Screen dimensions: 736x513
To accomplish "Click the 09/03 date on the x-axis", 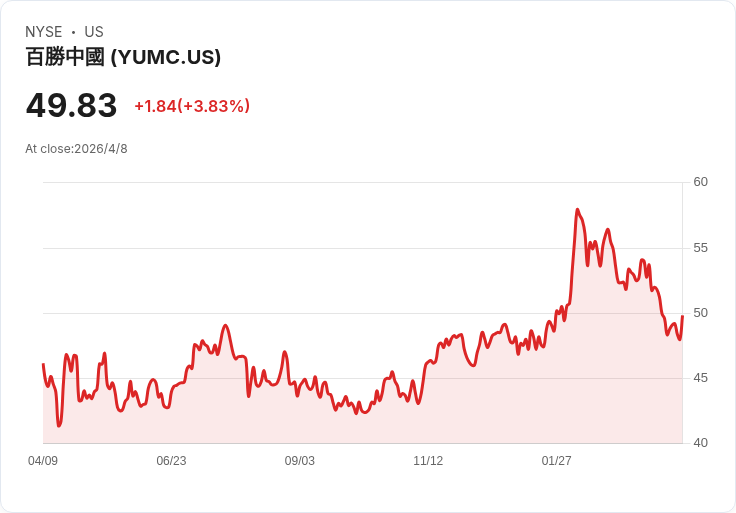I will [x=299, y=461].
